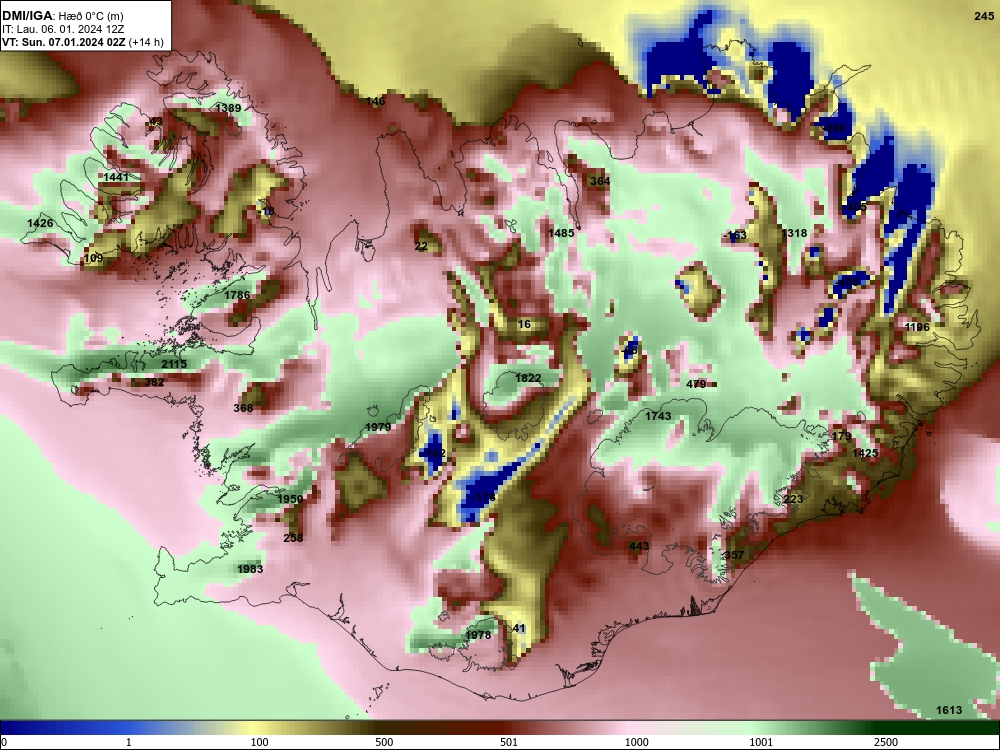Click the map value 1389
The height and width of the screenshot is (750, 1000).
point(228,108)
